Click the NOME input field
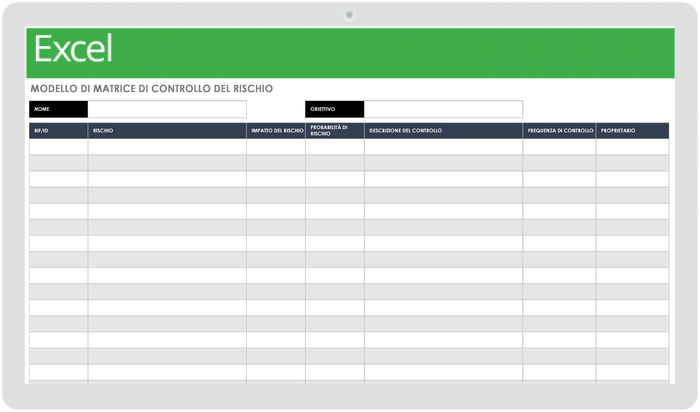 (x=167, y=109)
